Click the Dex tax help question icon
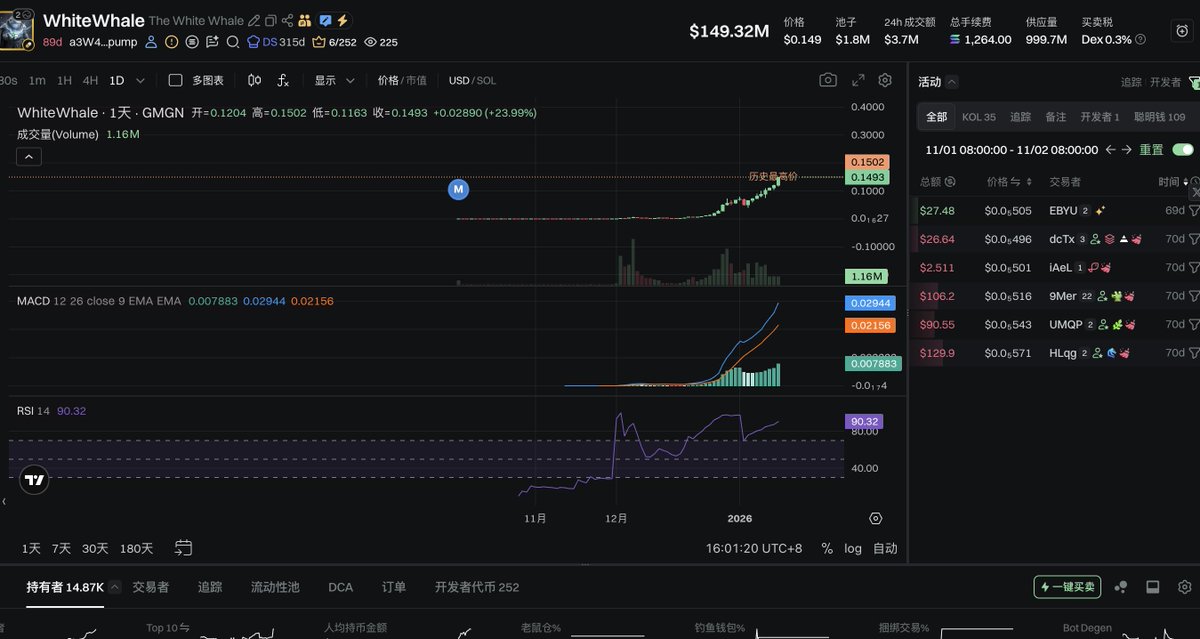Viewport: 1200px width, 639px height. (x=1141, y=39)
